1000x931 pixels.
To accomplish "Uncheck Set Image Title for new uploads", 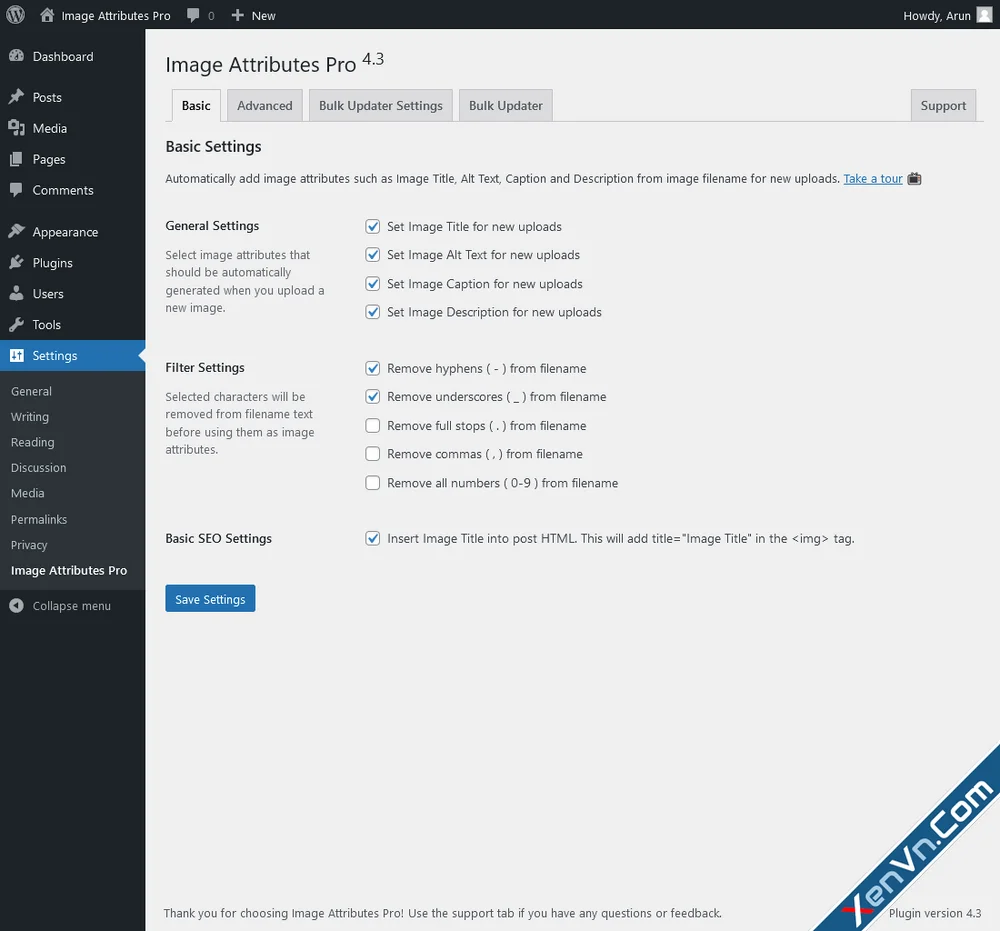I will (x=372, y=226).
